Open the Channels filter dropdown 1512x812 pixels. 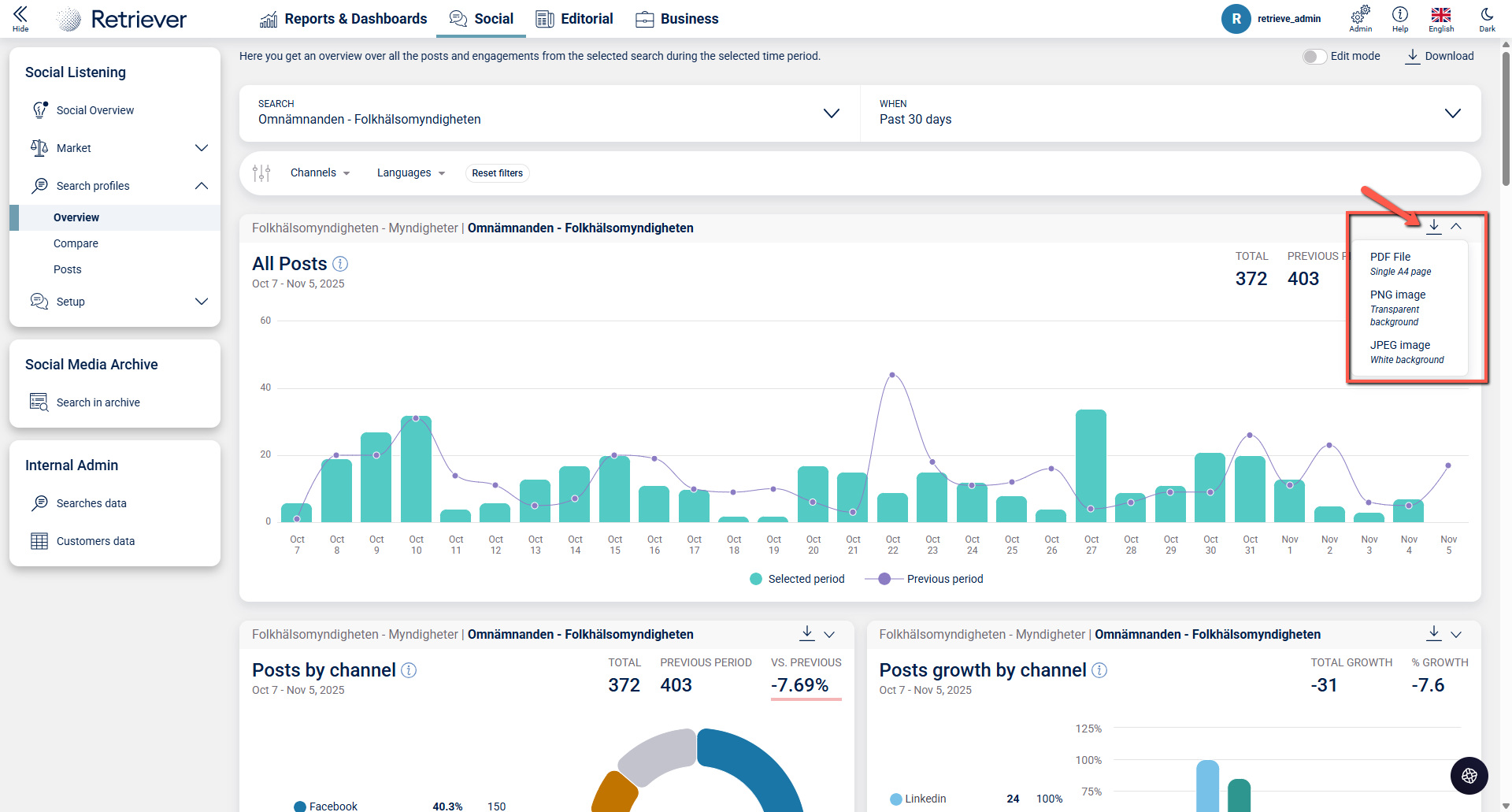pos(320,173)
